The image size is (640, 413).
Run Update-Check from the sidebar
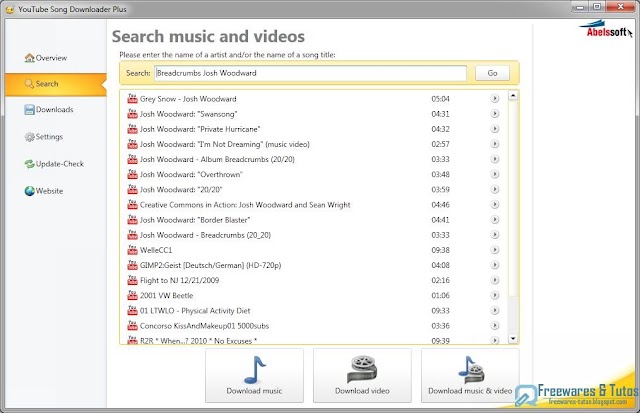[54, 164]
